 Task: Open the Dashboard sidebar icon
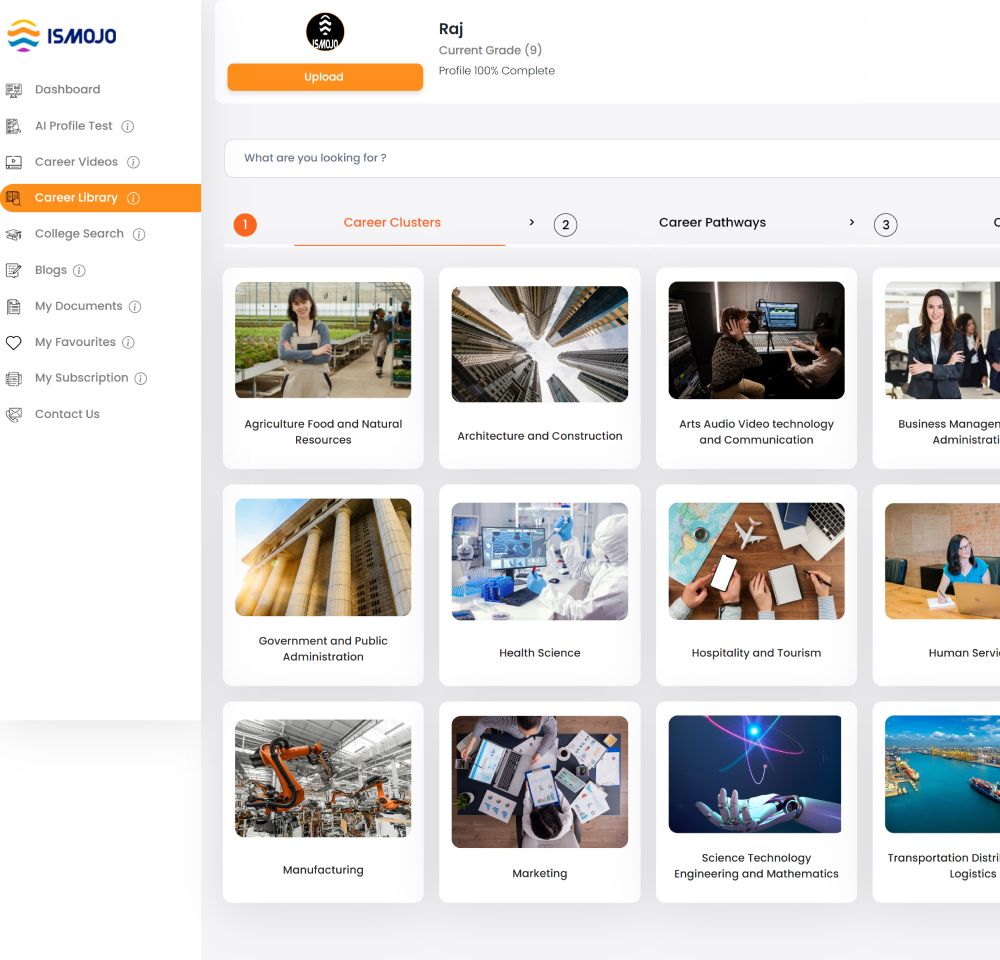click(13, 90)
